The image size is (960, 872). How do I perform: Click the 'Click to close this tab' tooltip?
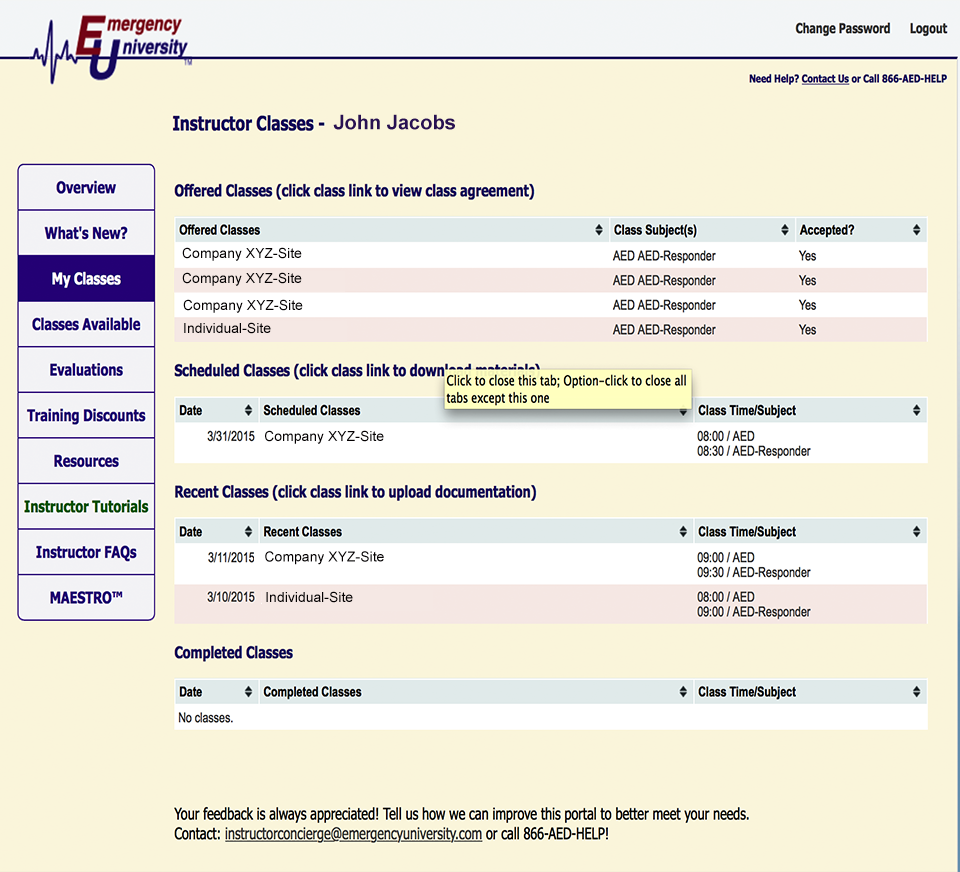tap(568, 389)
